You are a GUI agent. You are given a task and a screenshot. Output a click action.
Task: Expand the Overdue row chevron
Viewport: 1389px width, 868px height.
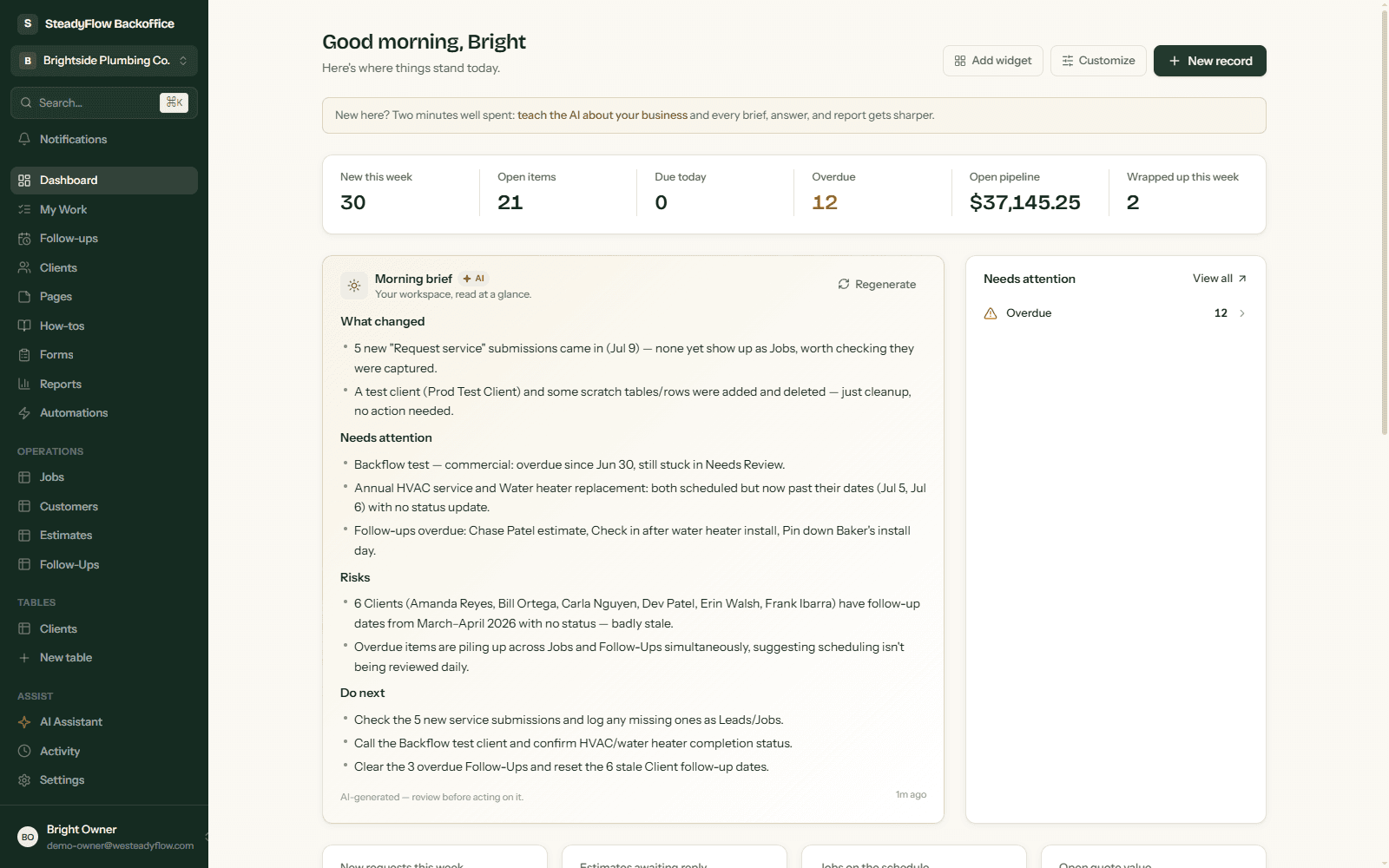[x=1242, y=313]
